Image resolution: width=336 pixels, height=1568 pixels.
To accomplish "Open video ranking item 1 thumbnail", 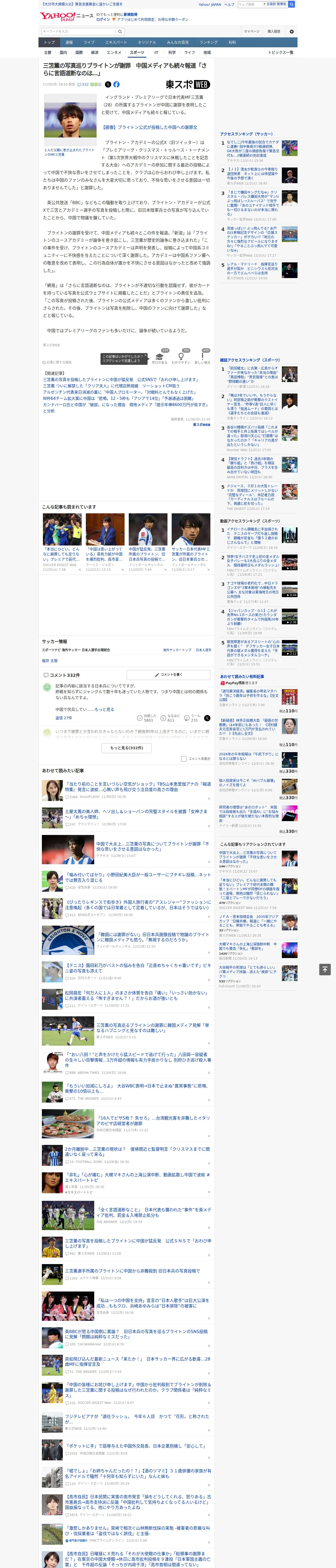I will click(x=290, y=535).
